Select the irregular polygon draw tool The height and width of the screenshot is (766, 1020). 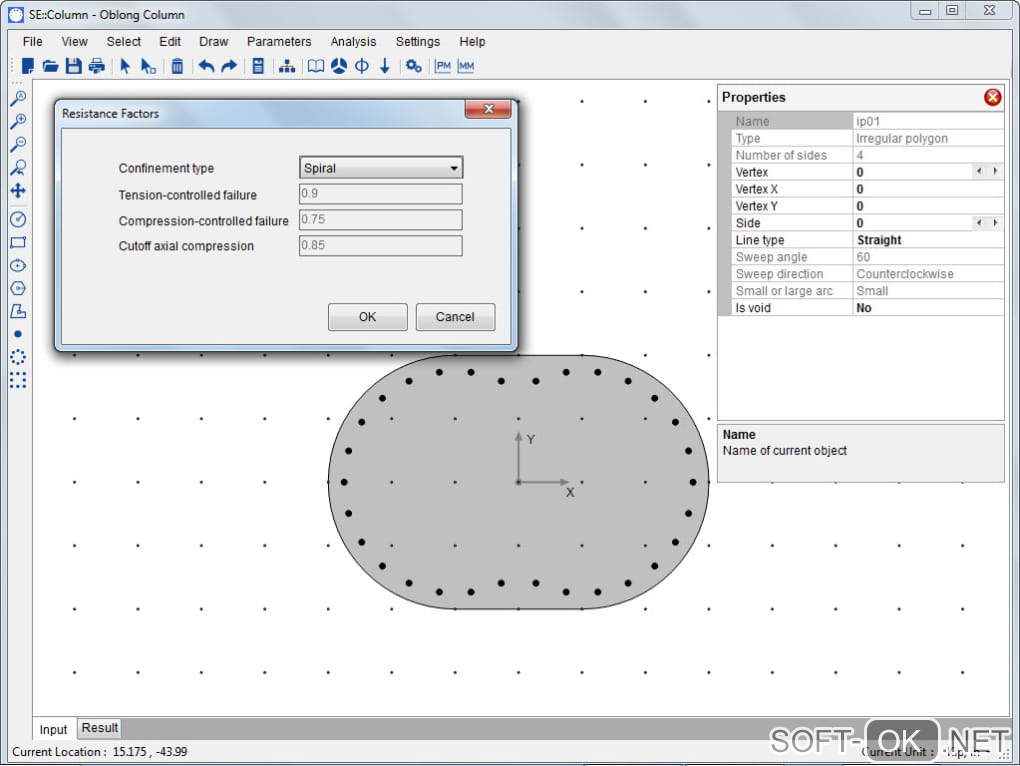click(x=17, y=311)
